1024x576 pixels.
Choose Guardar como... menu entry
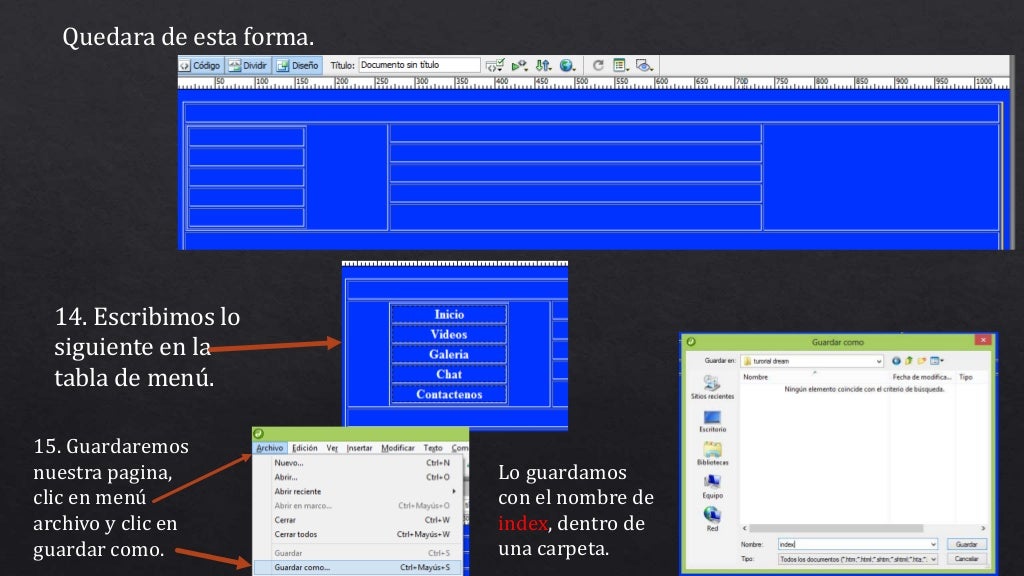click(359, 568)
